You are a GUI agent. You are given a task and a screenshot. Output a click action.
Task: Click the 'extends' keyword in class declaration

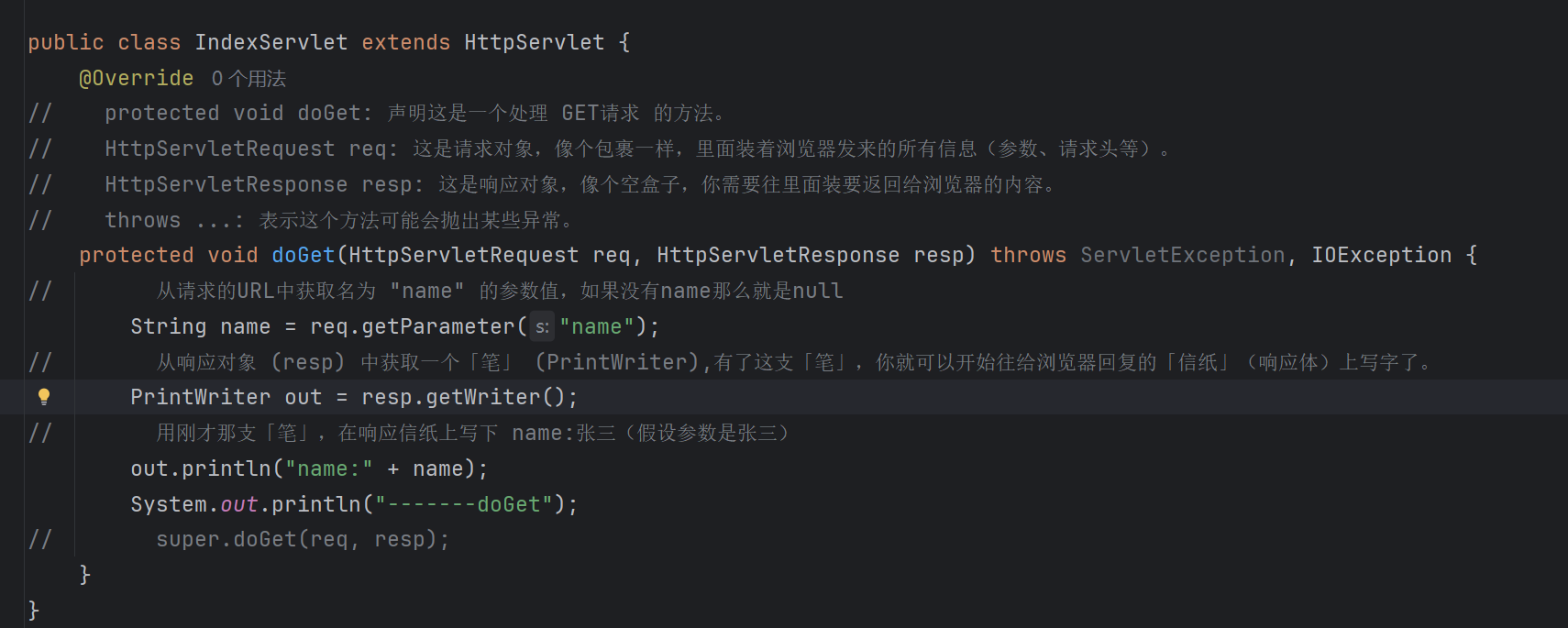coord(405,43)
